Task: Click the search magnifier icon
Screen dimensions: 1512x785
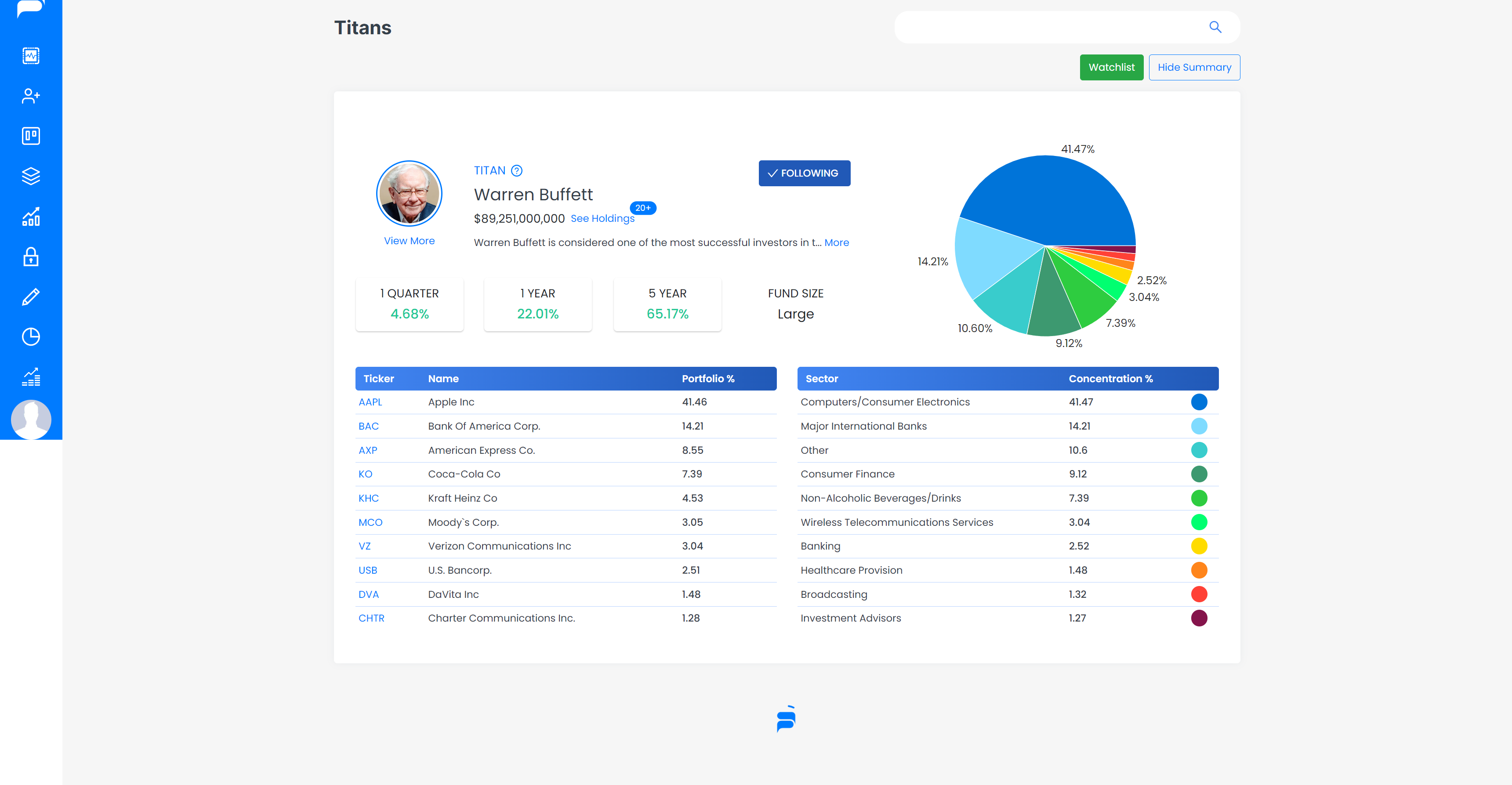Action: 1215,27
